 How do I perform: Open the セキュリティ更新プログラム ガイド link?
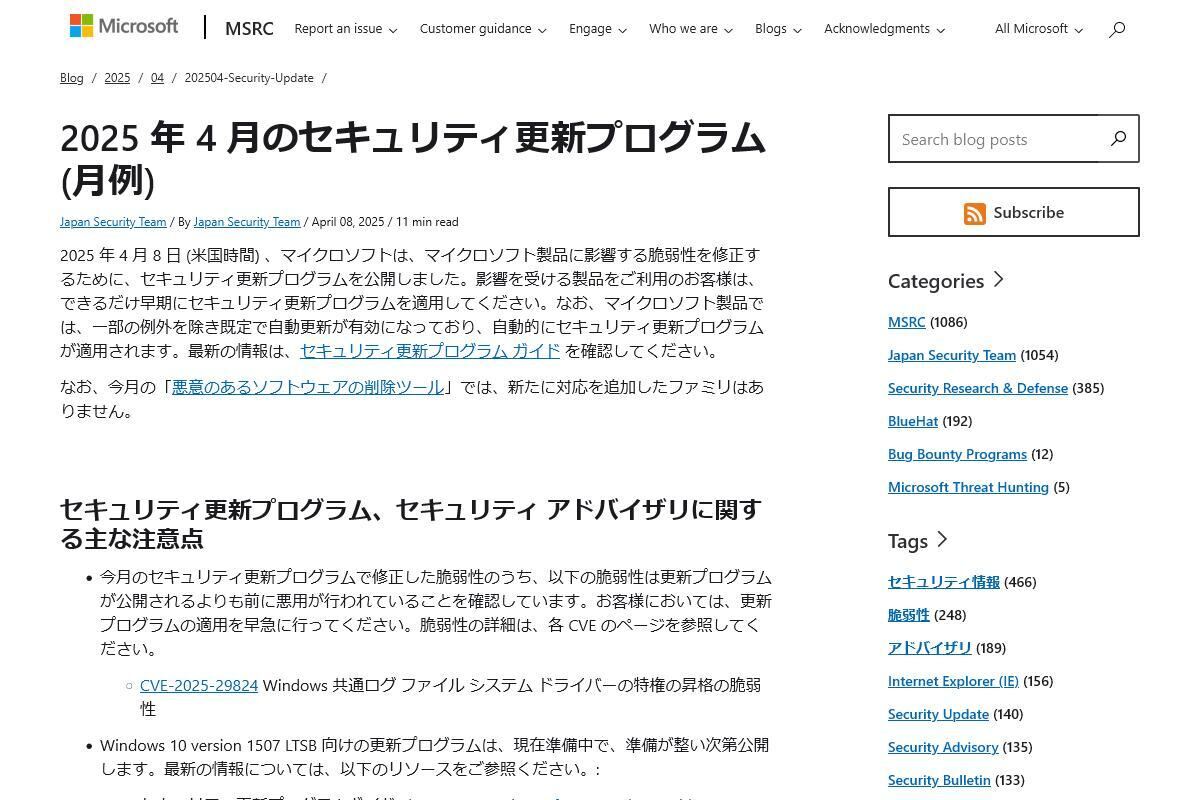click(x=430, y=351)
